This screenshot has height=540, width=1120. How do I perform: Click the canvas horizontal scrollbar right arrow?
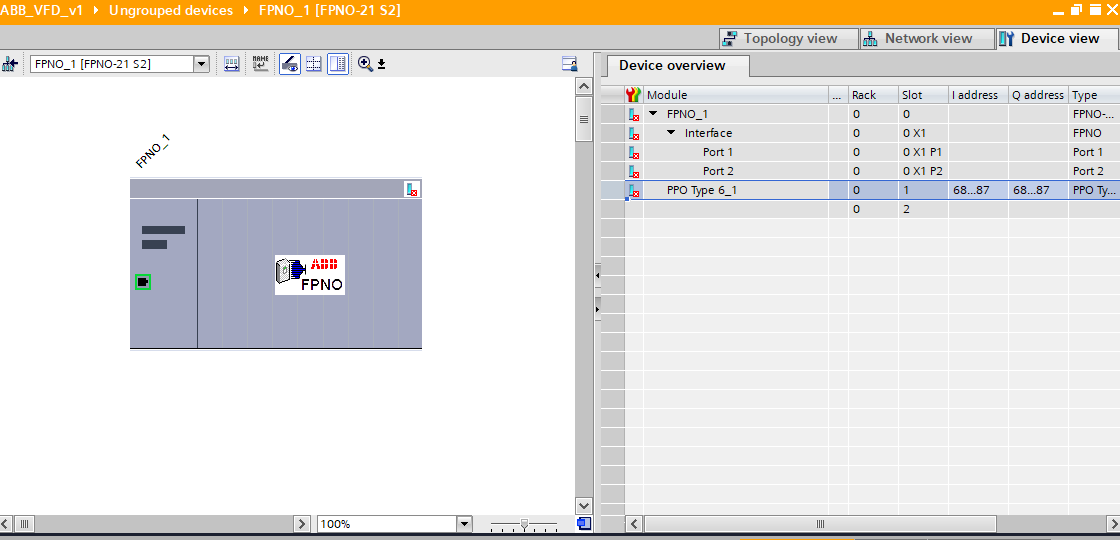[x=303, y=524]
